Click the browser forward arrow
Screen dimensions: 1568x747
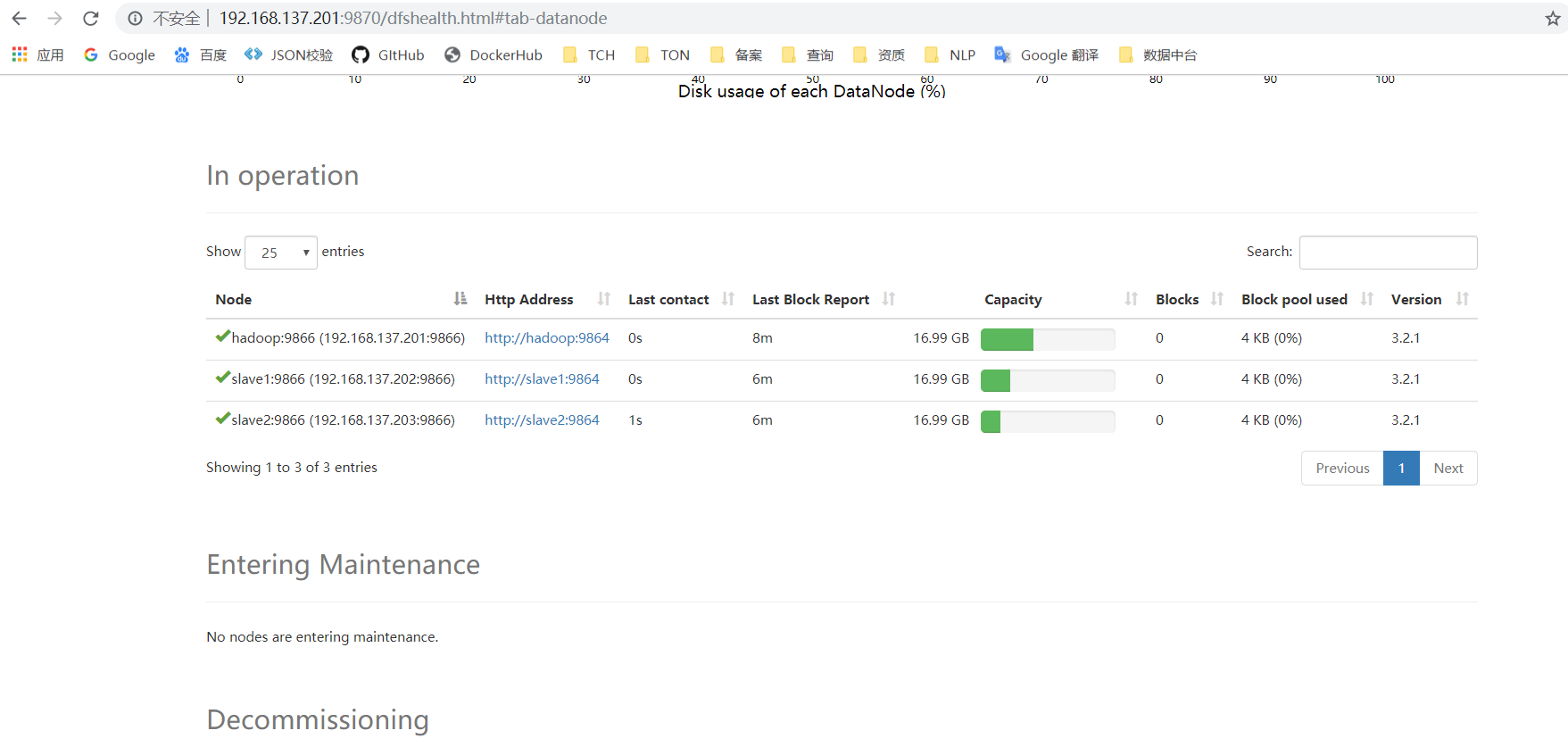click(55, 18)
